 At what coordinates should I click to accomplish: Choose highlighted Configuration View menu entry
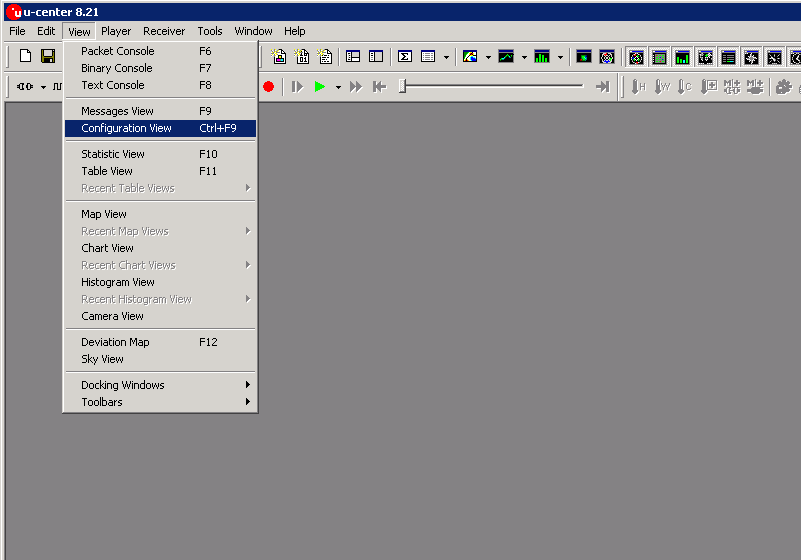(160, 128)
